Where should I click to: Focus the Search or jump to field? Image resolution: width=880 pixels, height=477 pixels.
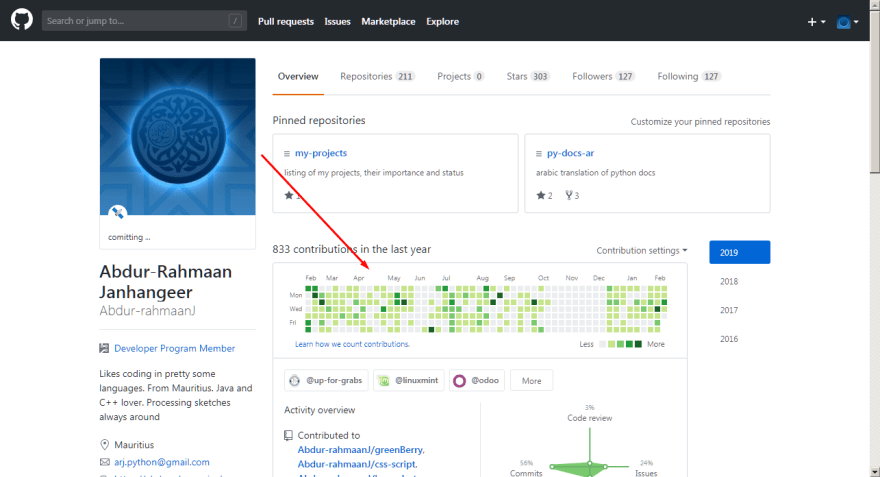[144, 21]
